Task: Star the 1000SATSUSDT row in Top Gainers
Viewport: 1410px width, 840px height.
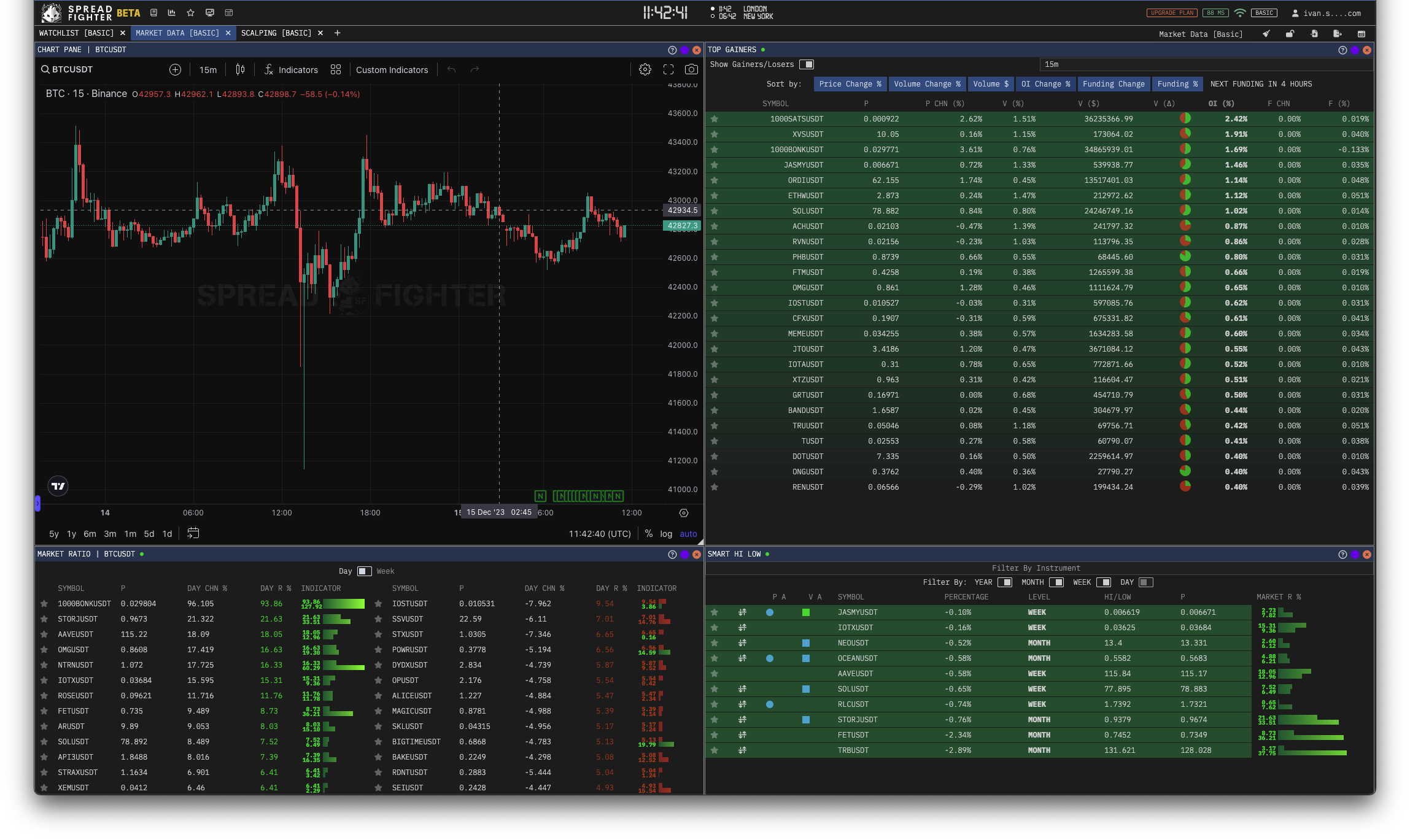Action: (715, 119)
